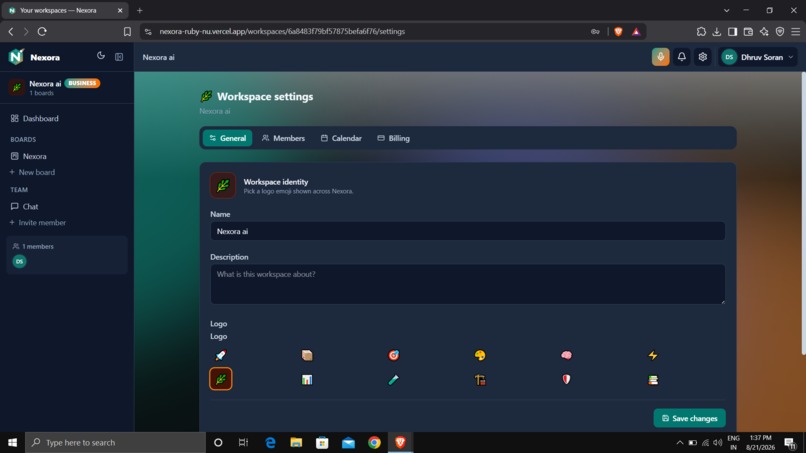Screen dimensions: 806x453
Task: Switch to the Members tab
Action: click(283, 138)
